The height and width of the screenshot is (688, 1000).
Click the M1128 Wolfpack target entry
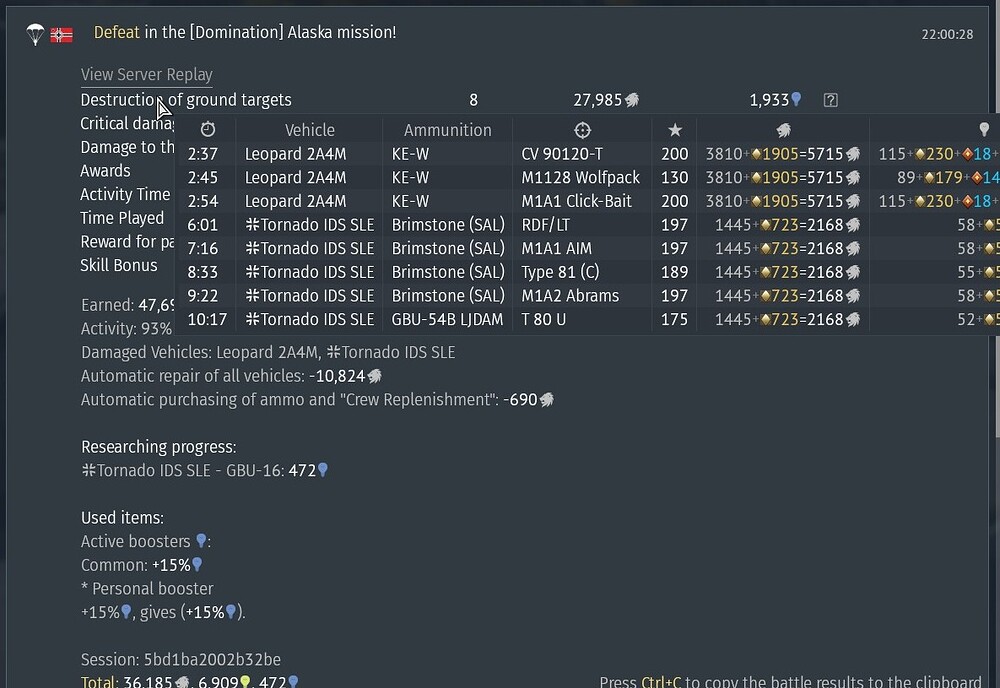pyautogui.click(x=580, y=178)
